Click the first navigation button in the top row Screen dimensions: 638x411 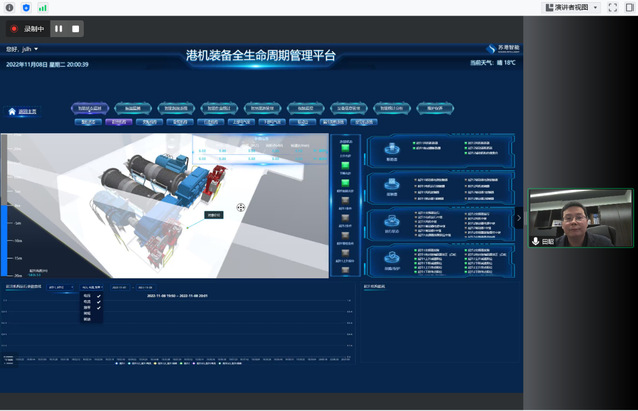tap(91, 108)
